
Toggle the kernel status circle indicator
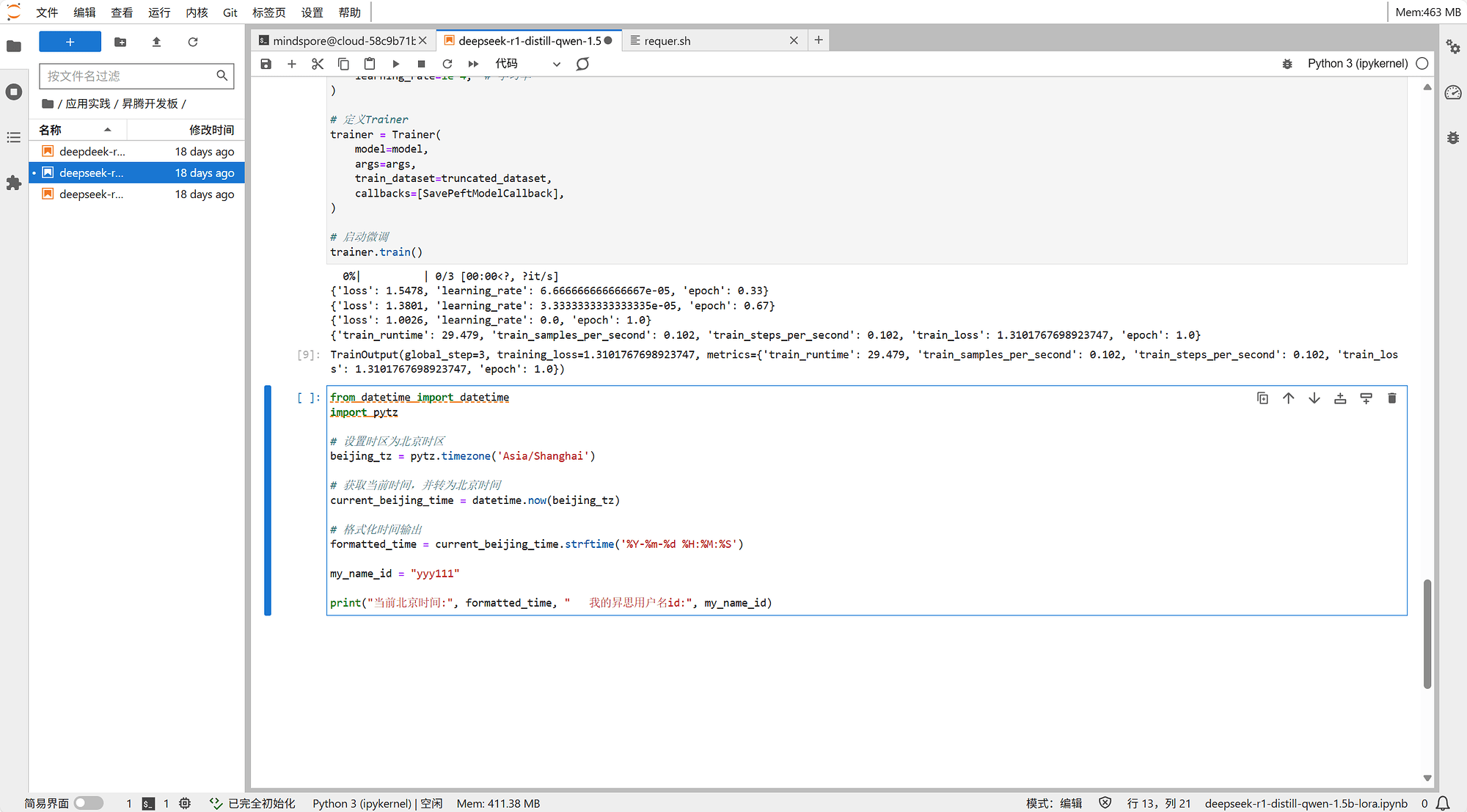click(1422, 64)
